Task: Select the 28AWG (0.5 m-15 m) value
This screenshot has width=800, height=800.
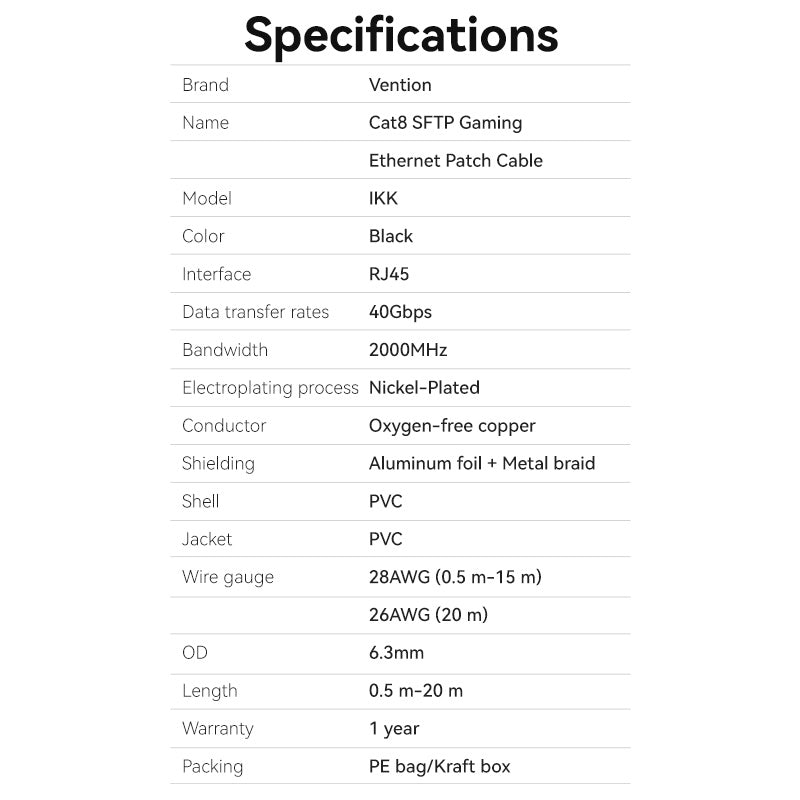Action: click(x=455, y=577)
